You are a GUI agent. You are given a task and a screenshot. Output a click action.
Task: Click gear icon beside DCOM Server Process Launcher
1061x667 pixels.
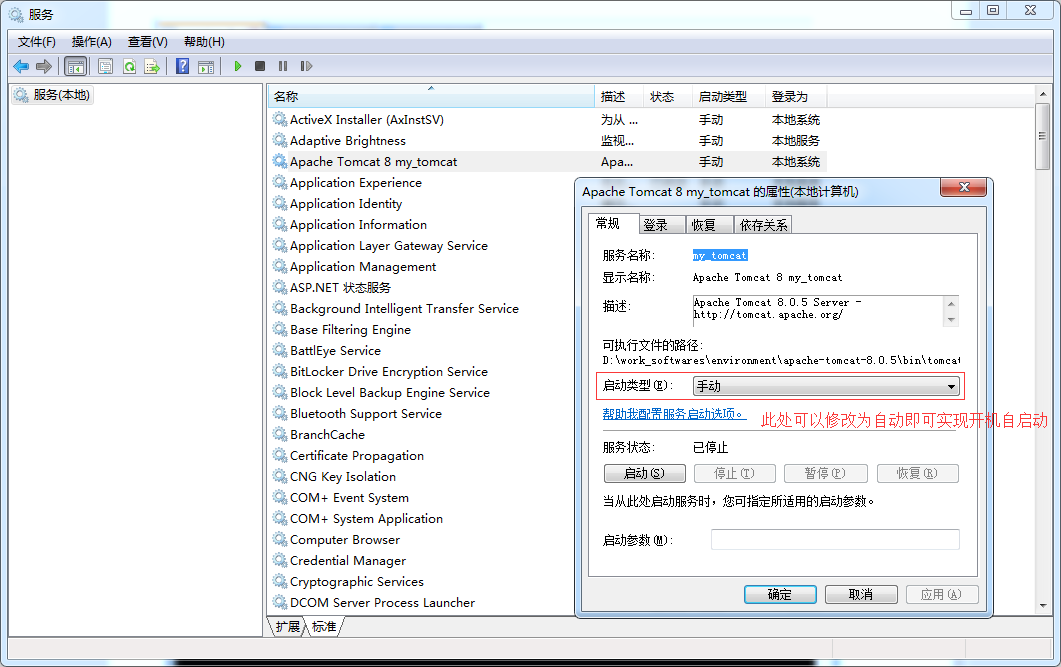[x=279, y=602]
